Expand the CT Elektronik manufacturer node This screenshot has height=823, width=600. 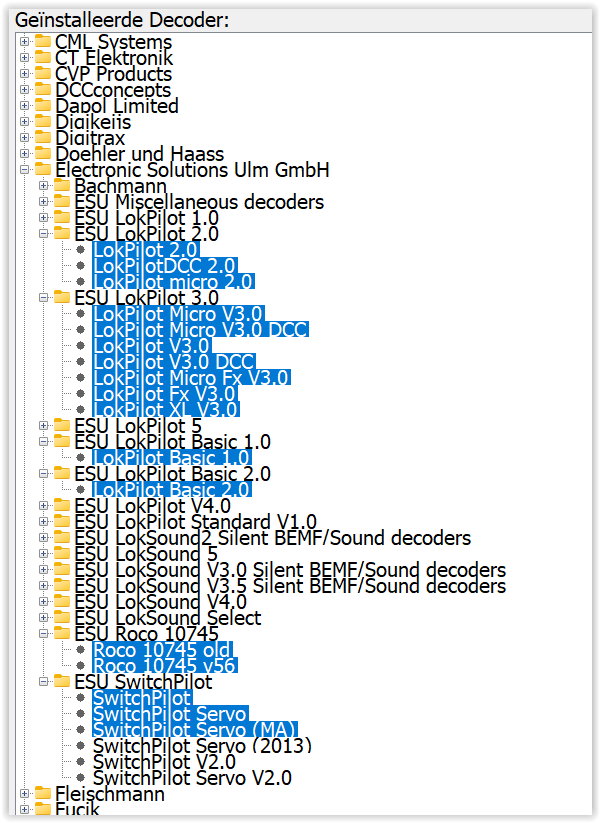coord(24,57)
